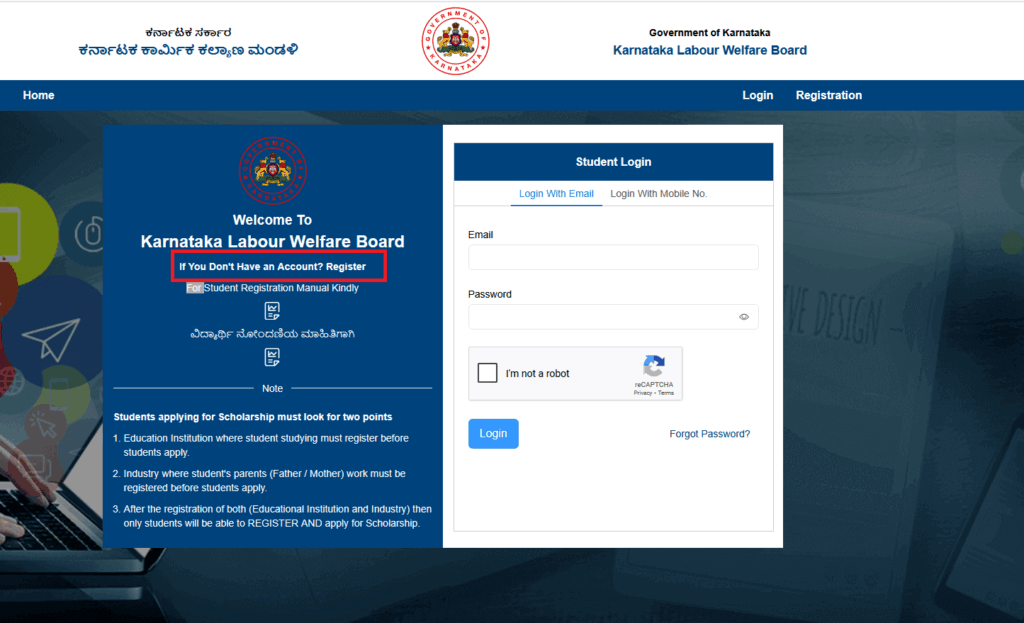Screen dimensions: 1024x623
Task: Click the Student Login panel header
Action: click(613, 161)
